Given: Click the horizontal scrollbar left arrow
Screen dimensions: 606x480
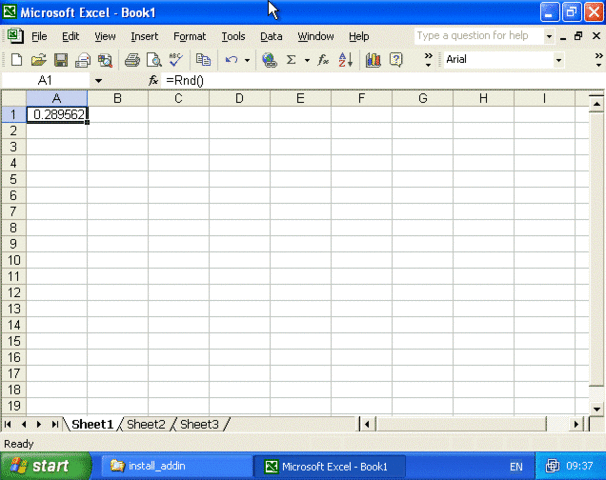Looking at the screenshot, I should click(x=367, y=424).
